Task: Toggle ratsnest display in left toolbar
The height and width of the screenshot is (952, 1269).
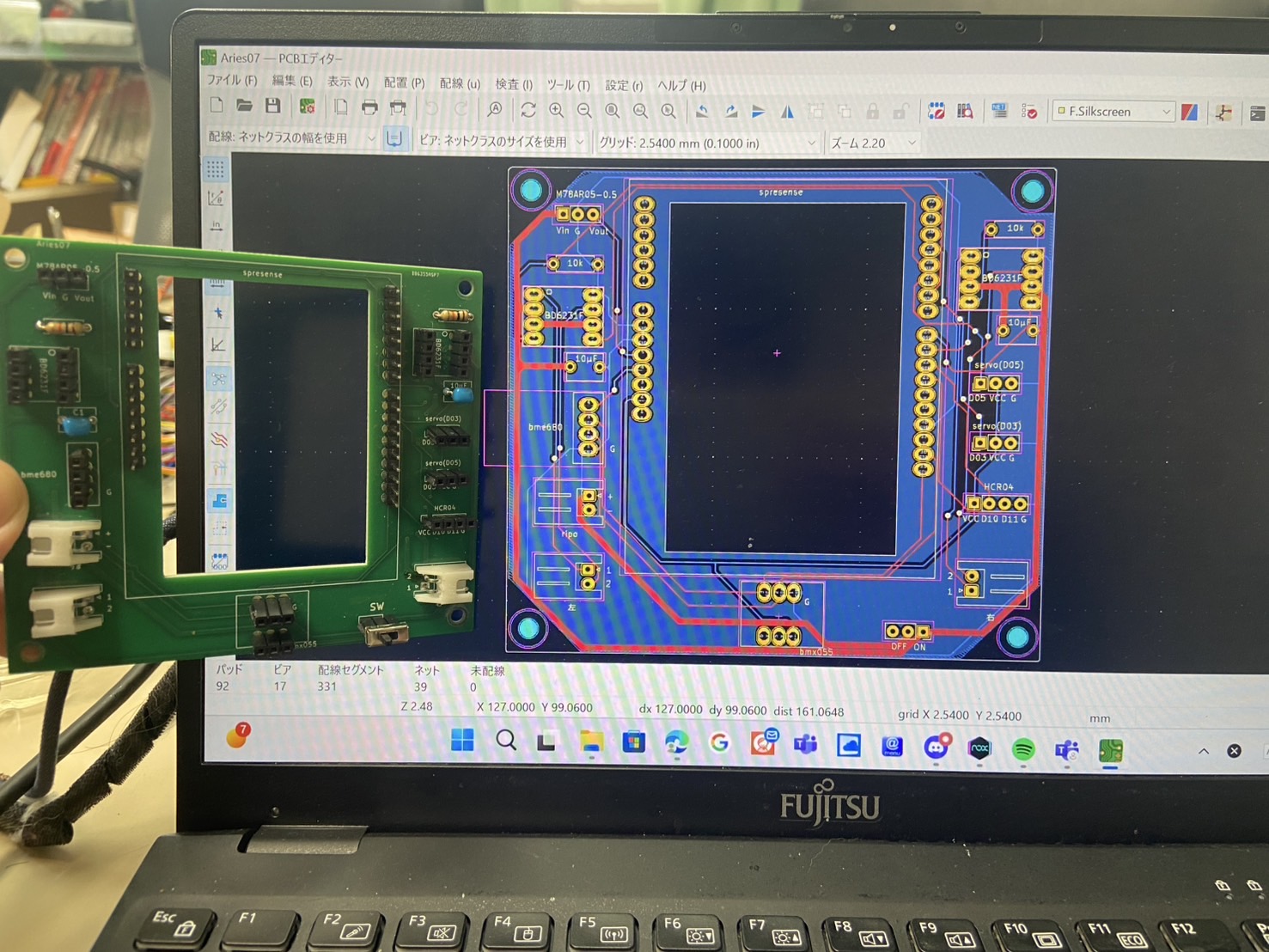Action: 218,379
